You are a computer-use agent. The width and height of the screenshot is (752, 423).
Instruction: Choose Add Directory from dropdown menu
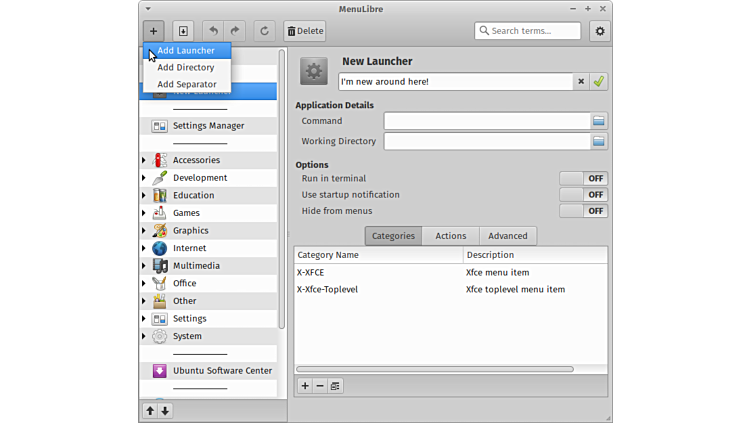186,67
